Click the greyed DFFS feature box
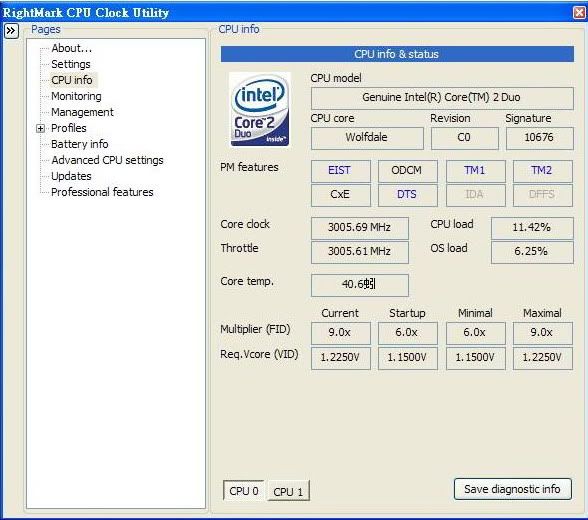588x520 pixels. point(542,195)
